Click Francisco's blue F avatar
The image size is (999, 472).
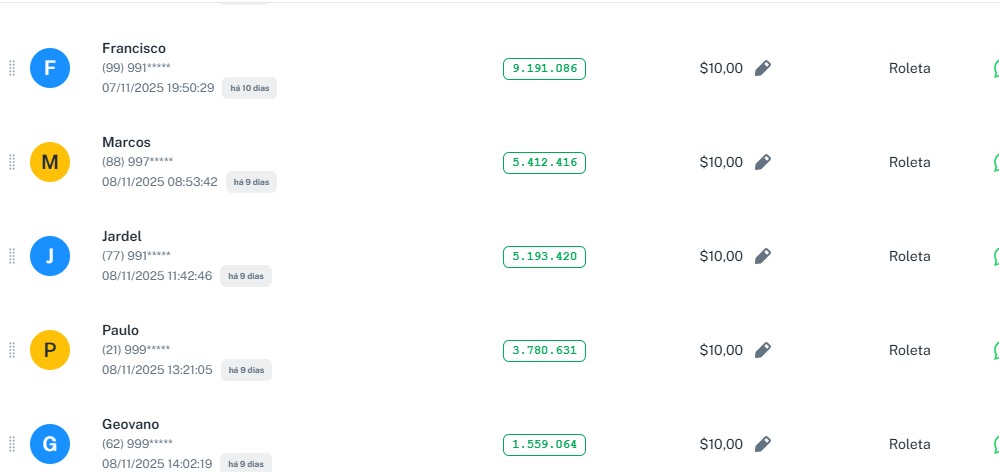[x=50, y=68]
